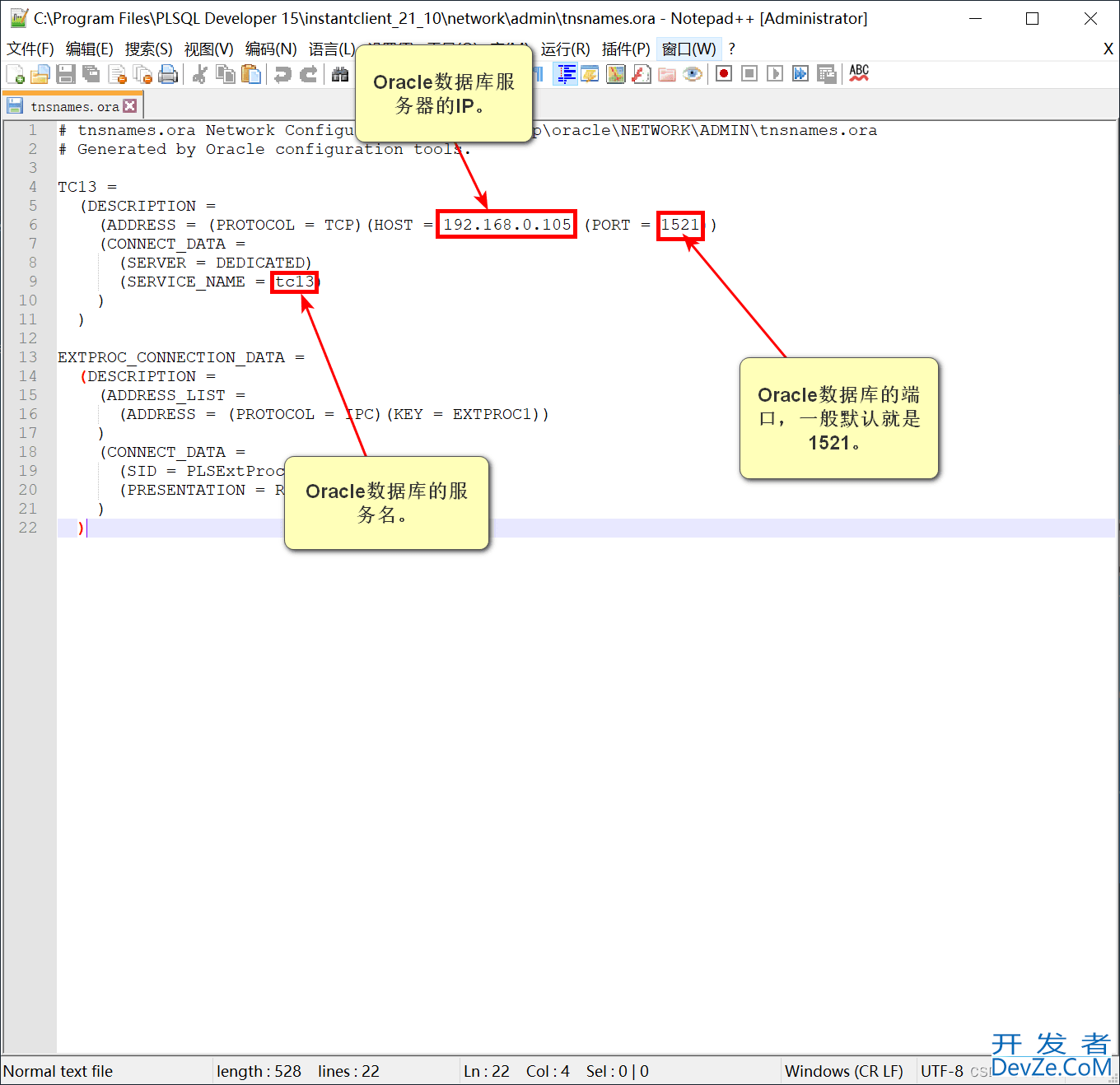This screenshot has height=1085, width=1120.
Task: Click the New file toolbar icon
Action: (x=15, y=74)
